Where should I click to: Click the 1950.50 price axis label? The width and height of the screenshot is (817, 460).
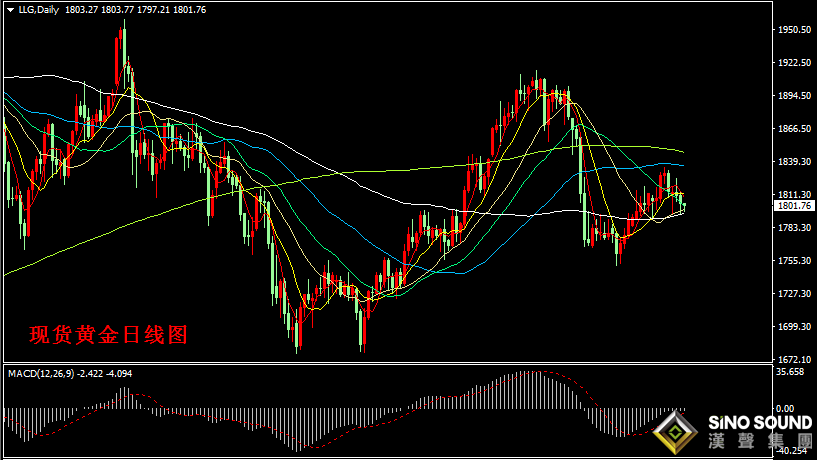tap(795, 30)
